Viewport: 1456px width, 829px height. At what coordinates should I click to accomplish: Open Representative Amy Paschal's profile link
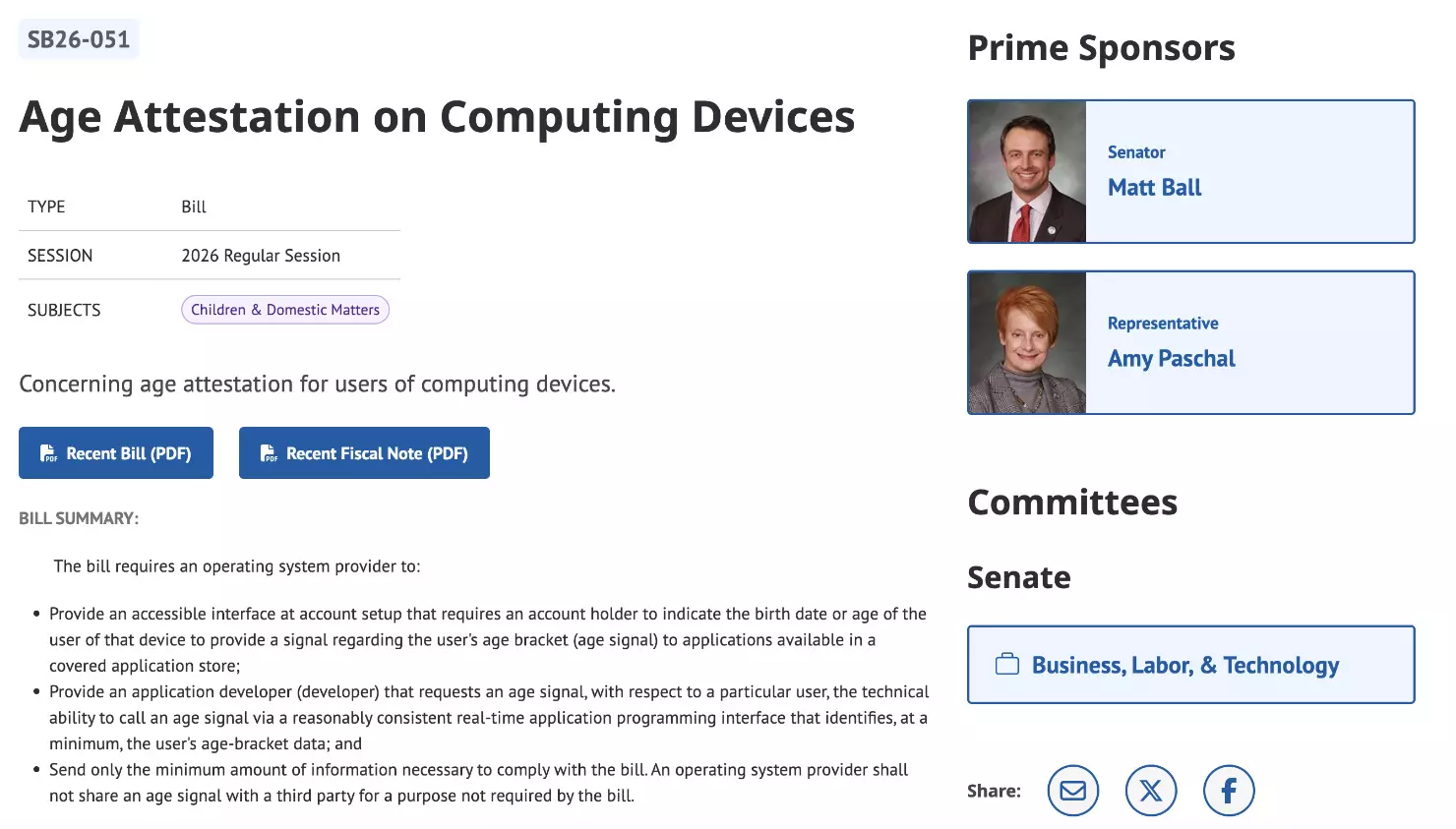click(x=1171, y=359)
